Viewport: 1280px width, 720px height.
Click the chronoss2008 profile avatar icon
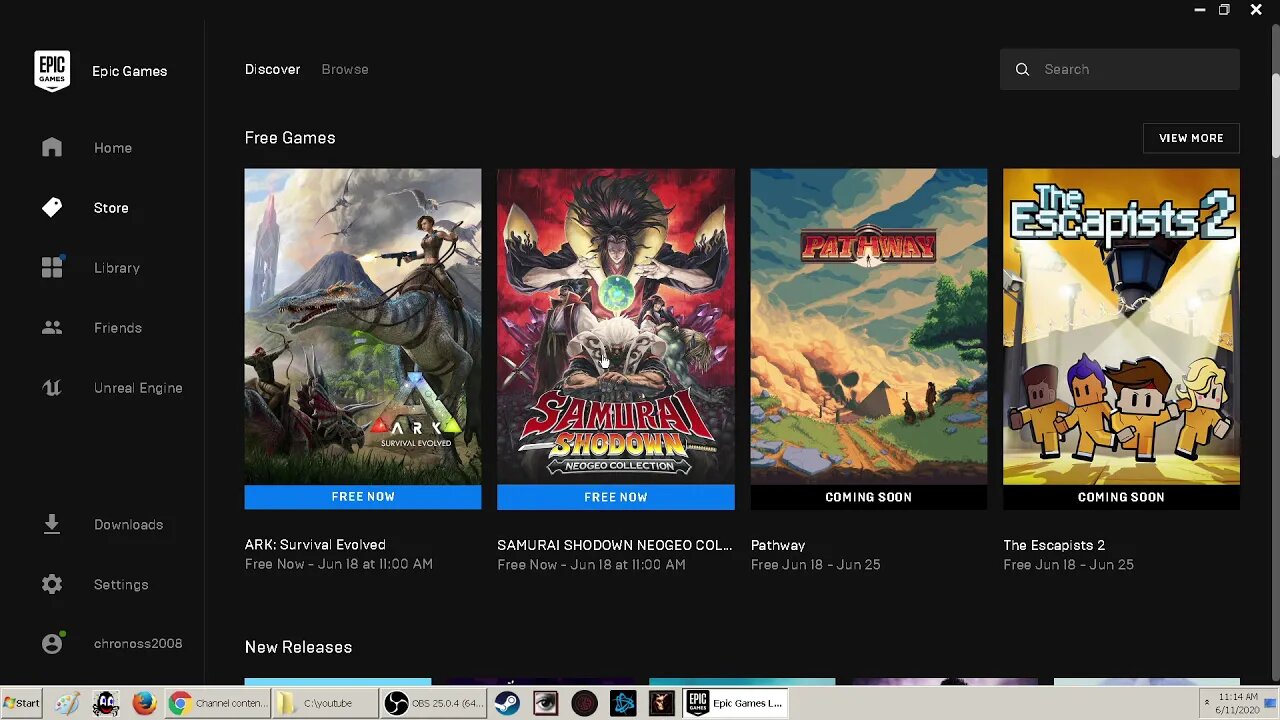click(x=52, y=644)
